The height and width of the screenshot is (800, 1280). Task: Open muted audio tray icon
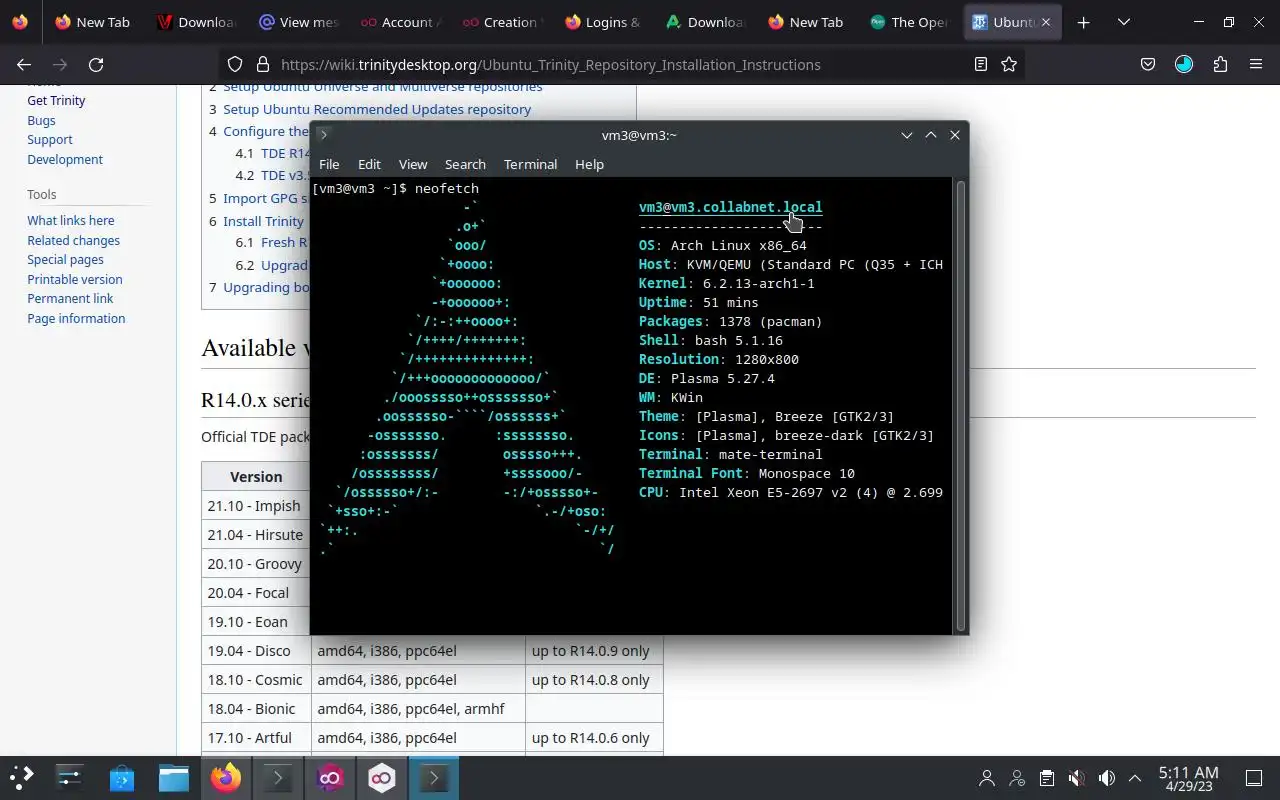(x=1076, y=778)
